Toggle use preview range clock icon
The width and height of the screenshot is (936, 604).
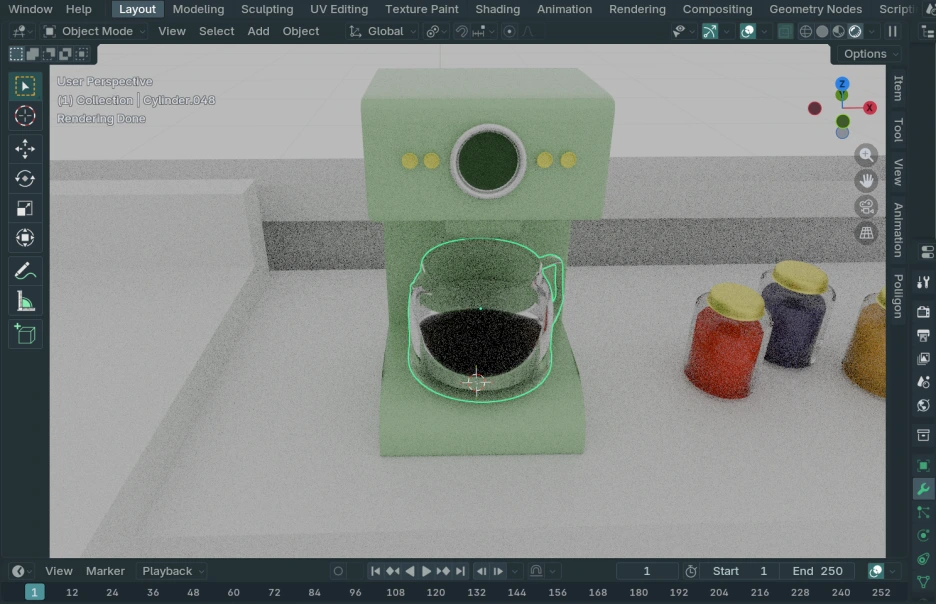coord(691,571)
